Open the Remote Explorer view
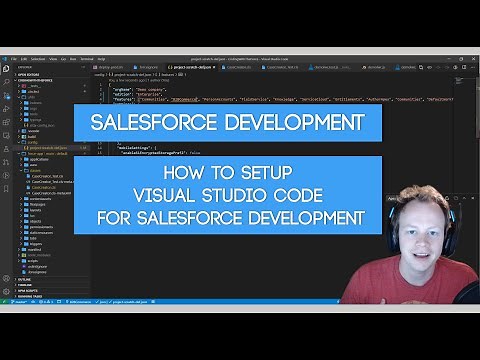The height and width of the screenshot is (360, 480). click(x=6, y=135)
